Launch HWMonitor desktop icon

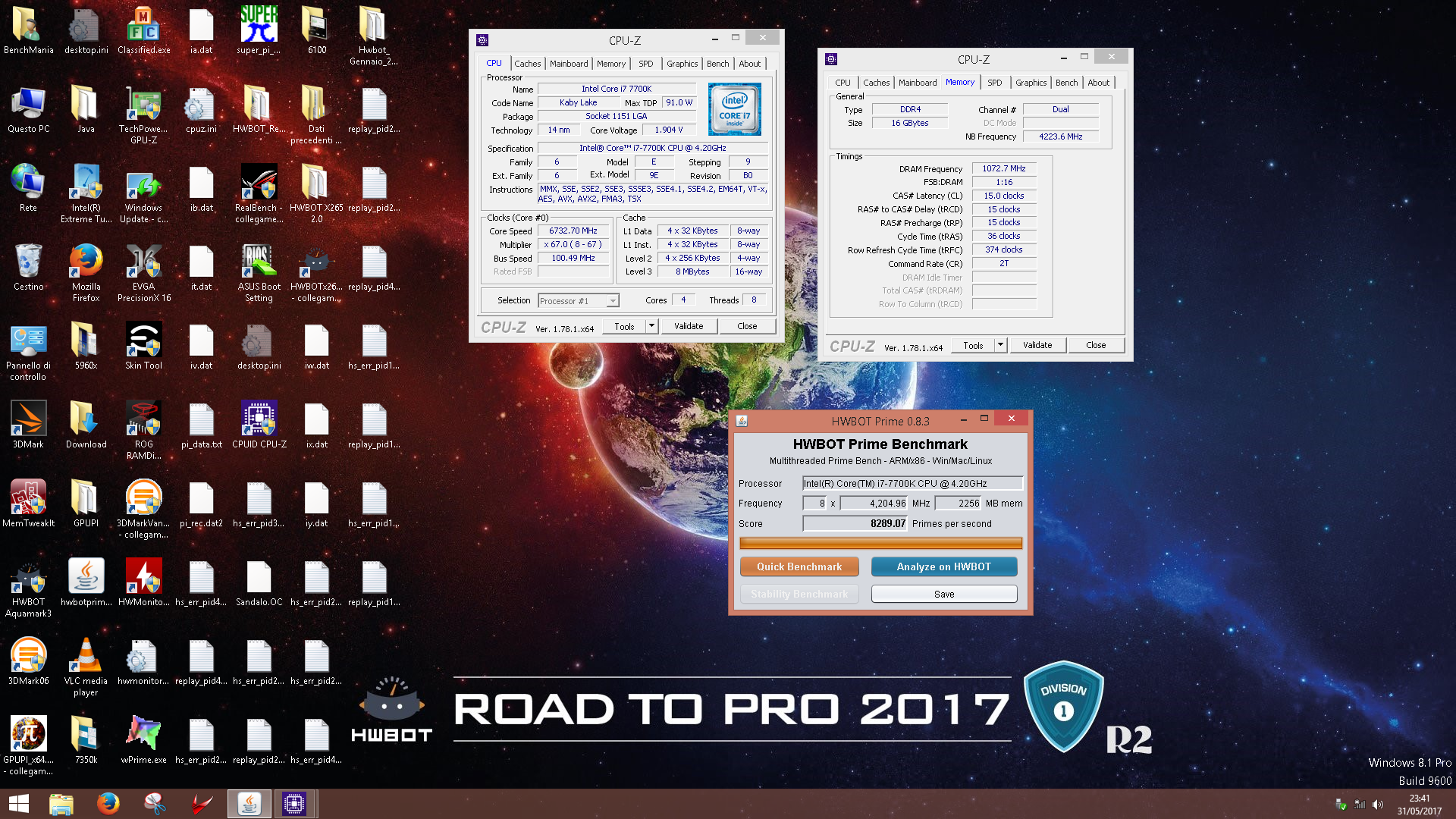(x=143, y=582)
